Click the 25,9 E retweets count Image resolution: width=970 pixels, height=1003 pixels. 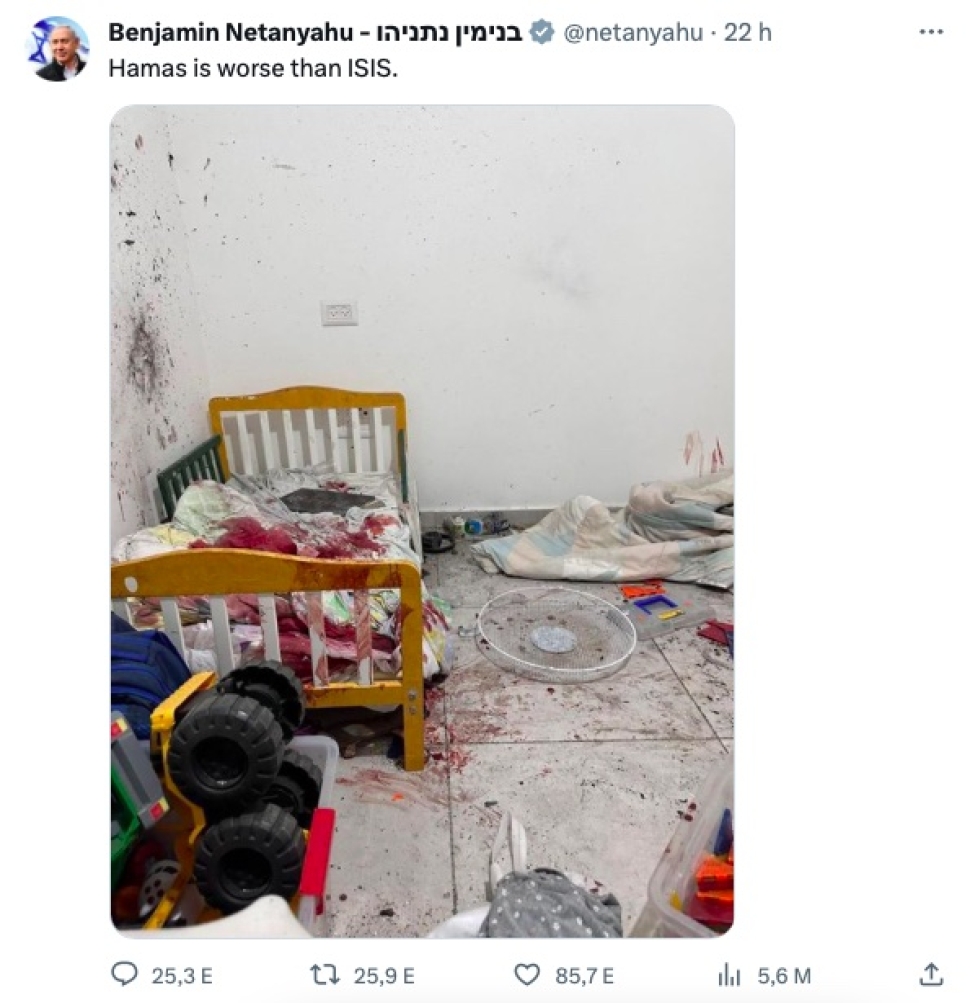384,975
